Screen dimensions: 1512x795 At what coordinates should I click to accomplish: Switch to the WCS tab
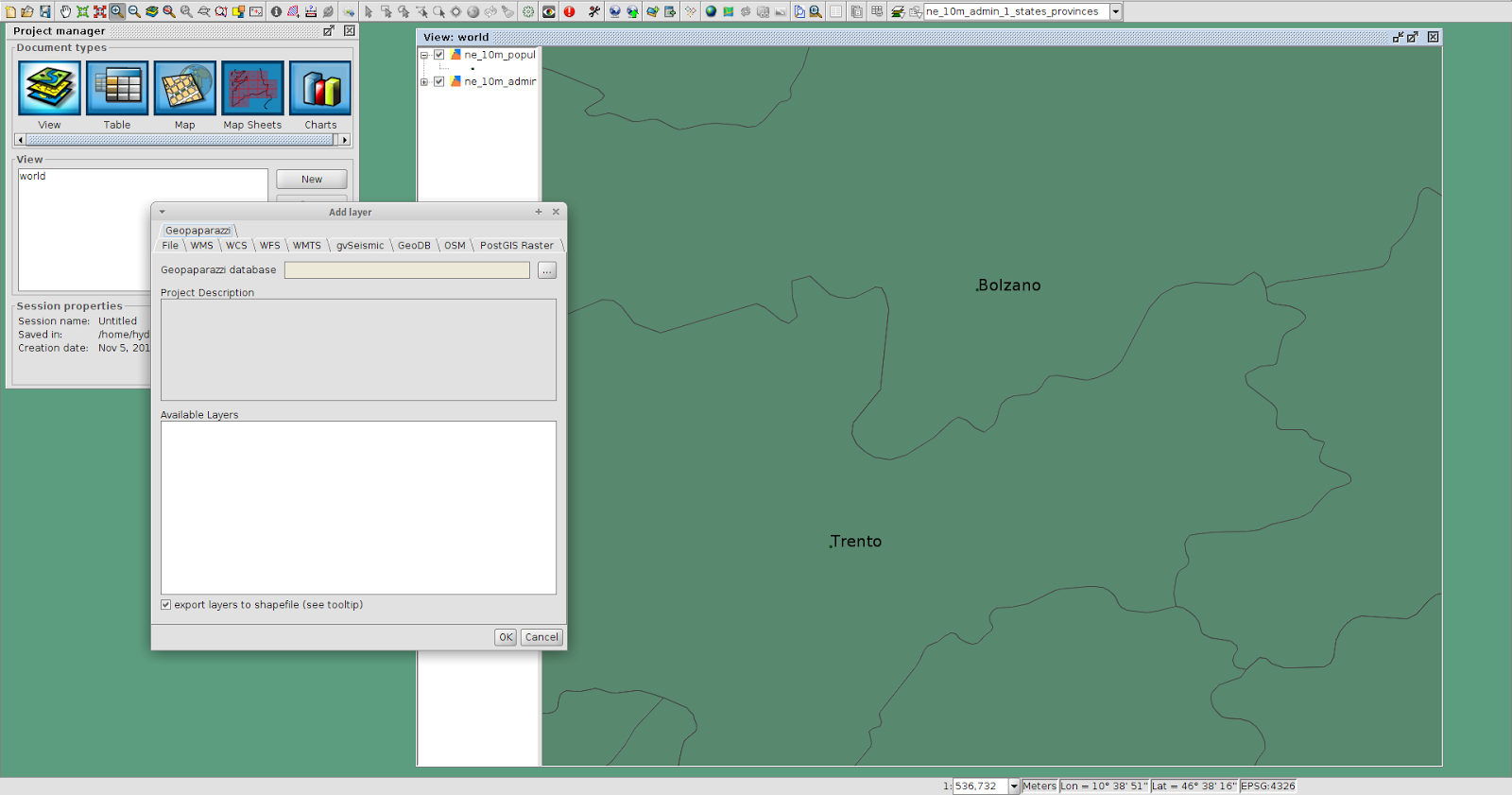236,246
